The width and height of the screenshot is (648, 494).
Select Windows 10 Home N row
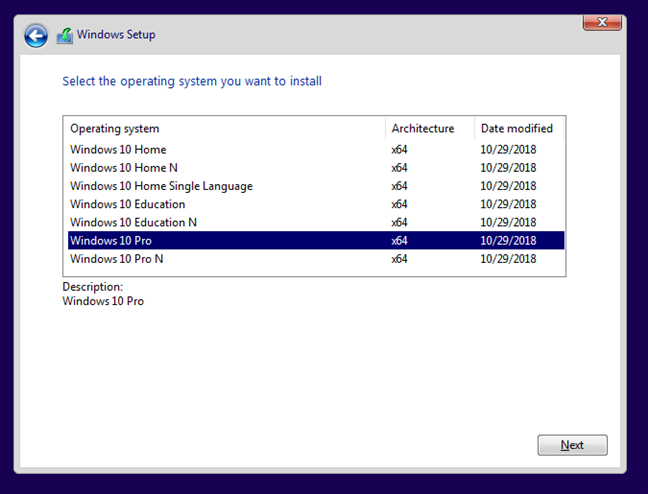316,167
